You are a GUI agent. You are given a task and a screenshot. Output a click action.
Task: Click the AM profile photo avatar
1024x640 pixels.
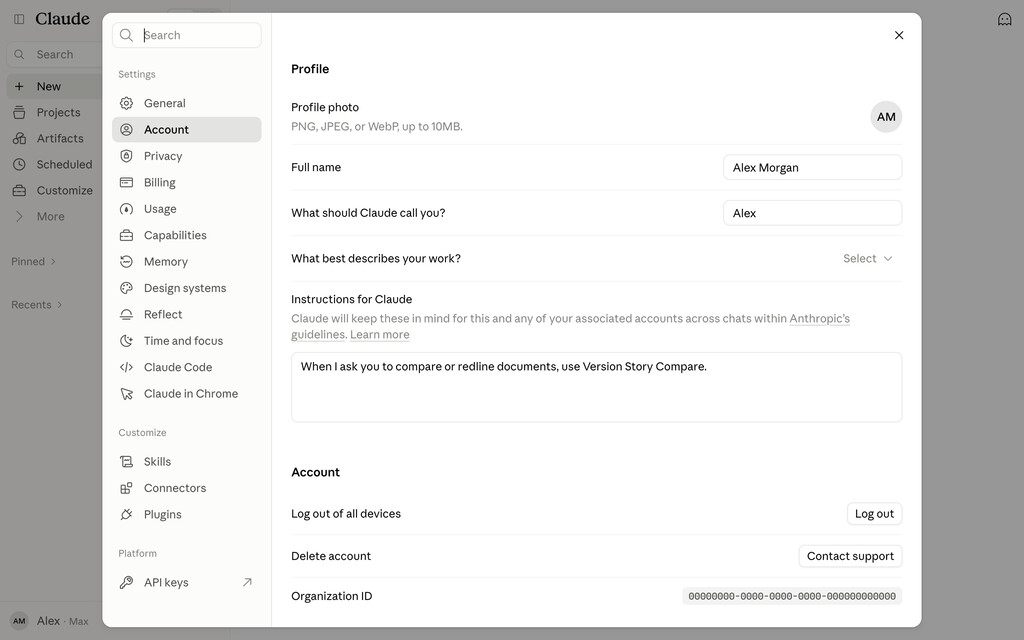click(886, 117)
